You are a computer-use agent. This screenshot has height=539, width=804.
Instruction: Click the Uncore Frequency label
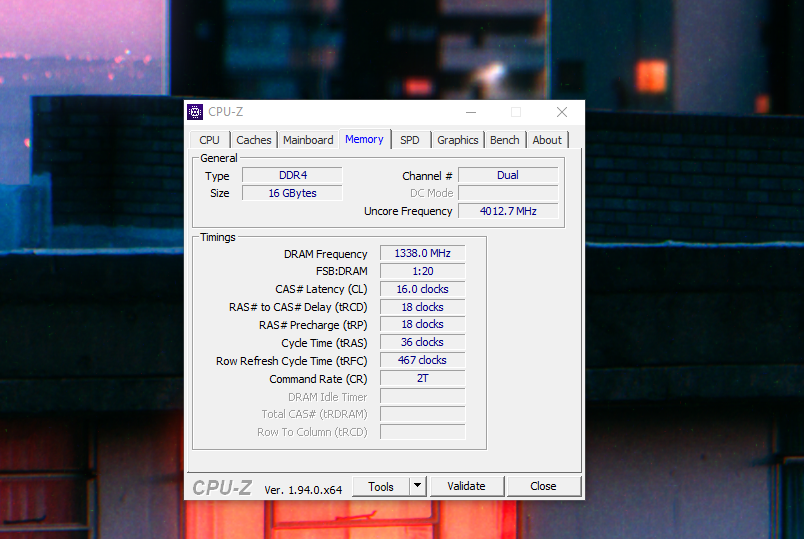(x=408, y=211)
